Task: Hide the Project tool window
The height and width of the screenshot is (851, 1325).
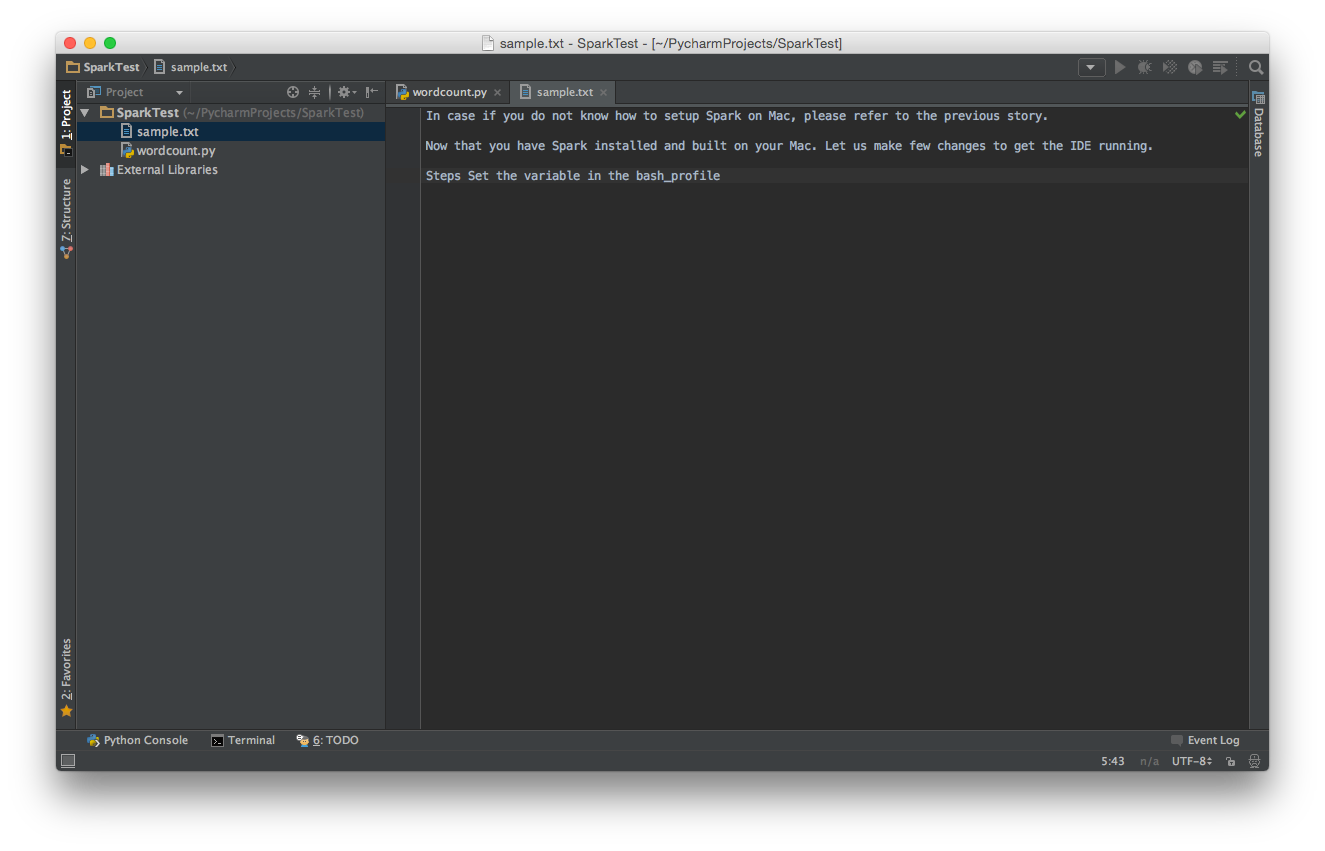Action: [371, 92]
